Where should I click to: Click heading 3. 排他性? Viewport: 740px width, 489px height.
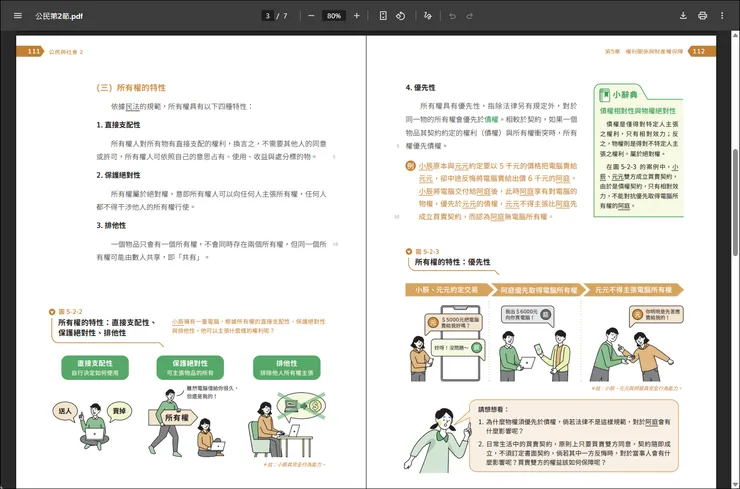click(x=111, y=226)
